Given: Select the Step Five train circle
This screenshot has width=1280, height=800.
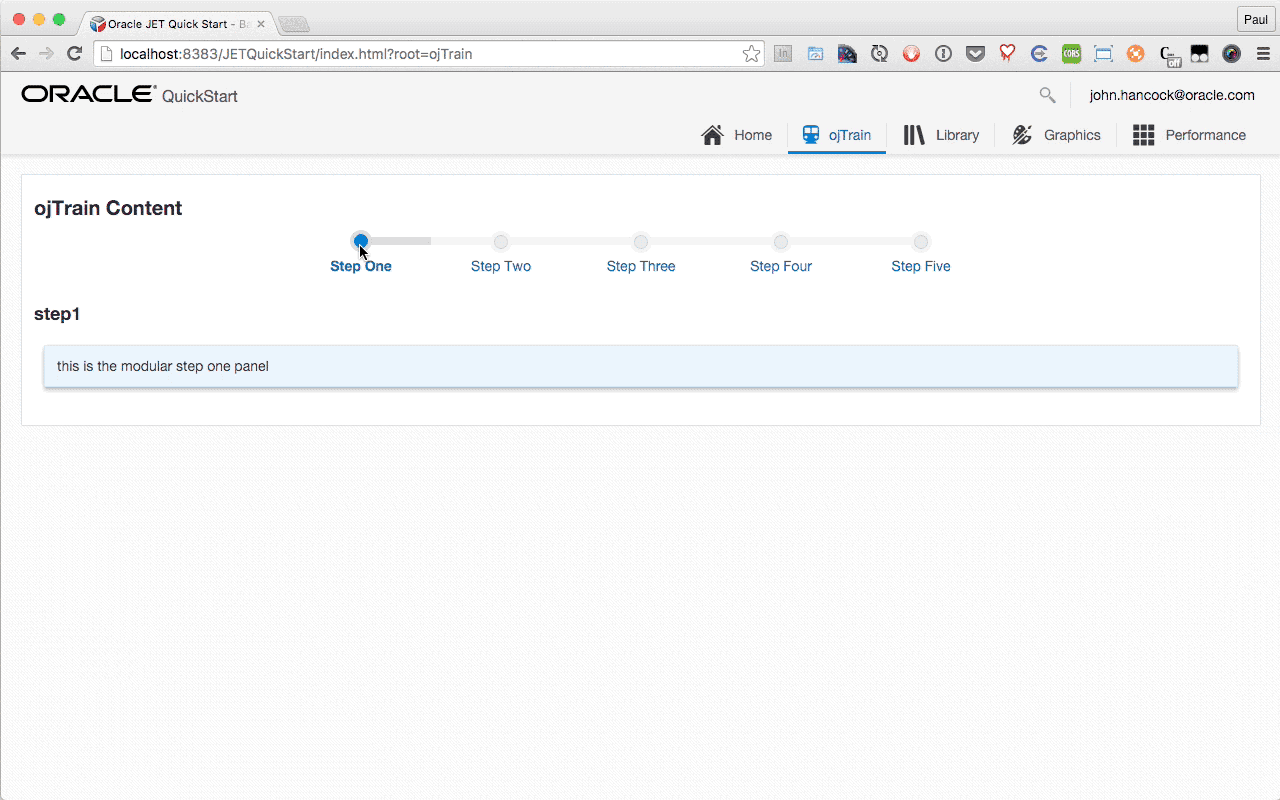Looking at the screenshot, I should tap(921, 241).
